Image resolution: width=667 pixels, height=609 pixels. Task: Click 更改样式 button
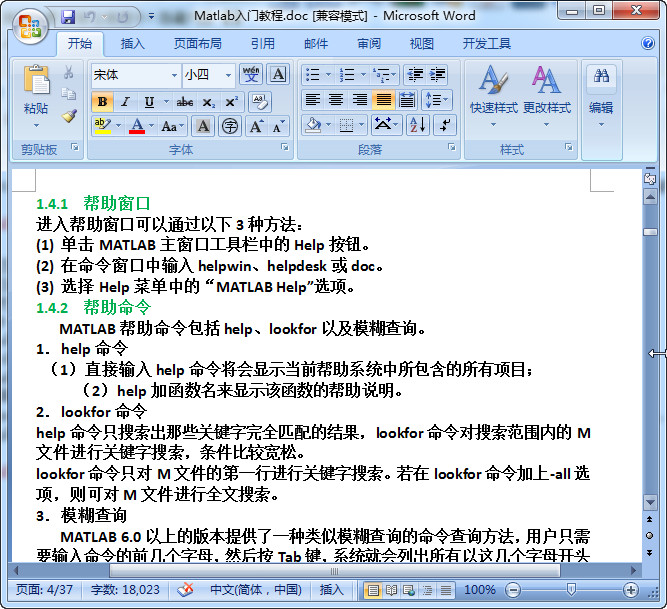click(x=547, y=96)
